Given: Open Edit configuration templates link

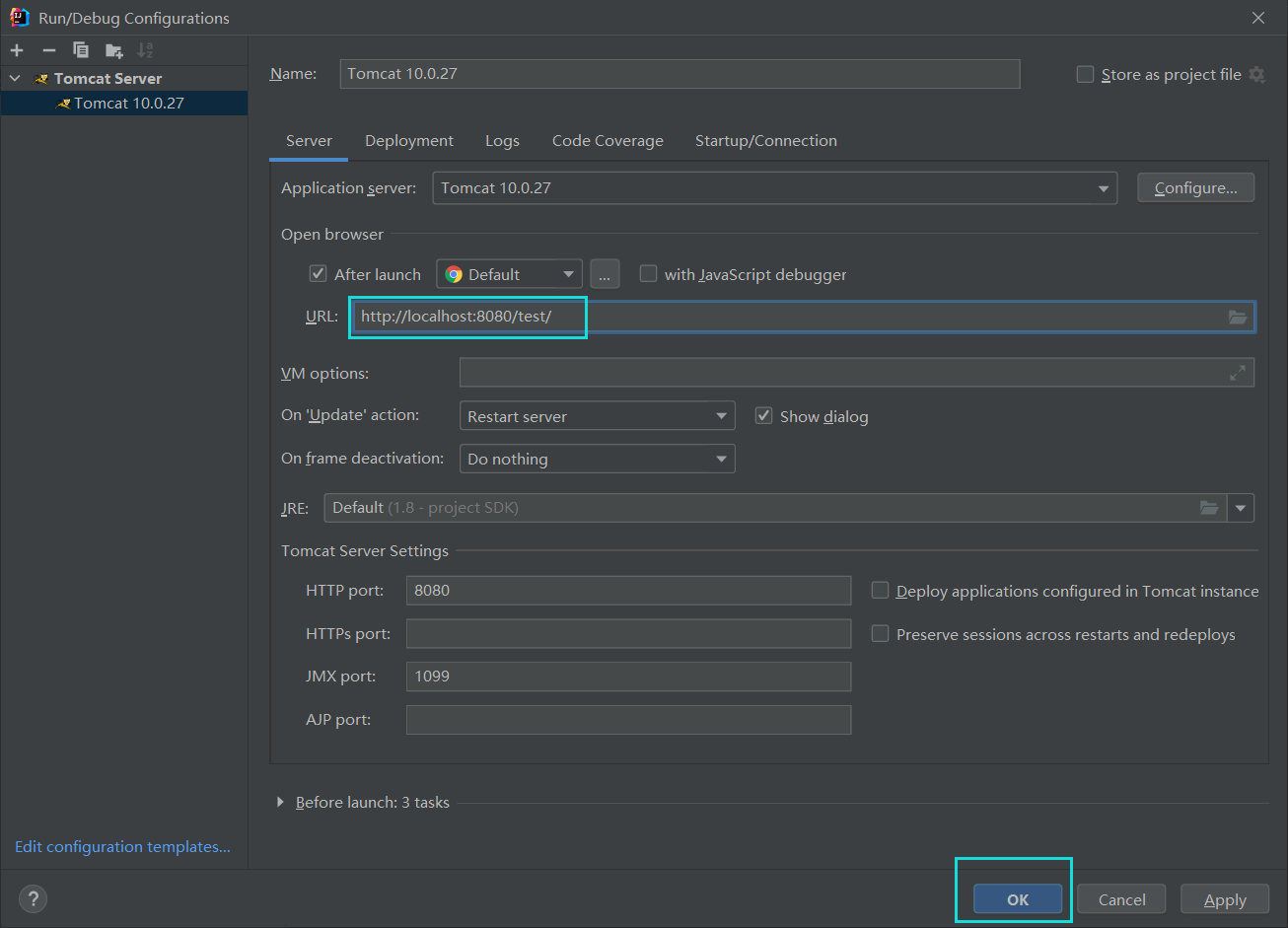Looking at the screenshot, I should pyautogui.click(x=122, y=846).
